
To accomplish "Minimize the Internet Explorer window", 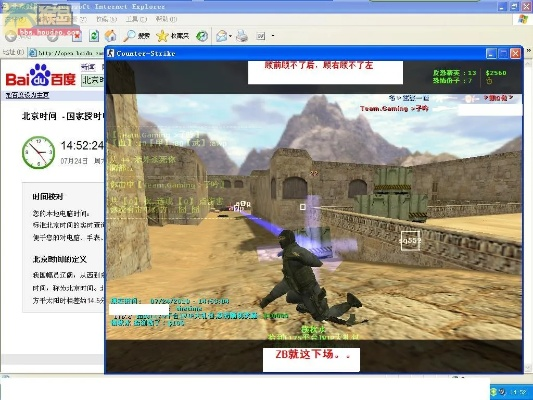I will (x=502, y=6).
